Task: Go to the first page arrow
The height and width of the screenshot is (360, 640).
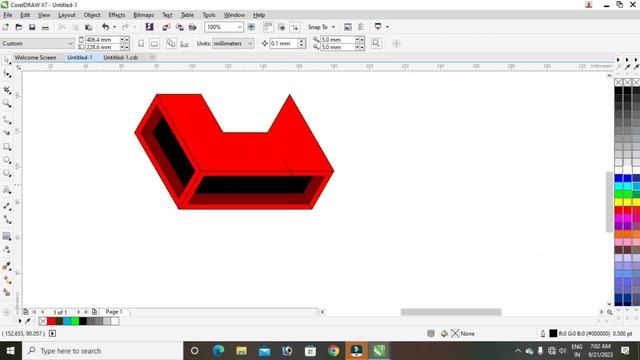Action: 34,312
